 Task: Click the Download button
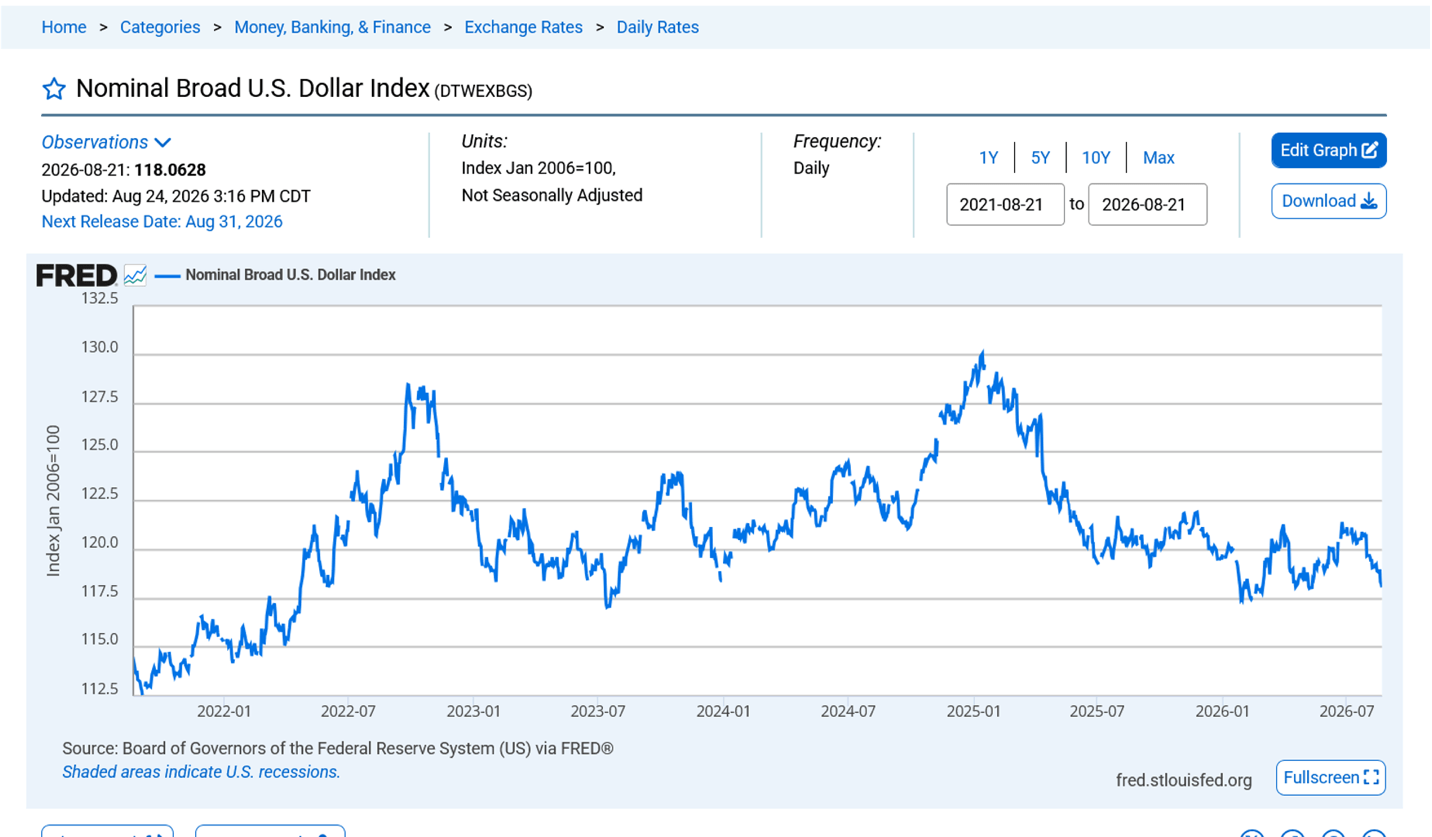coord(1329,201)
